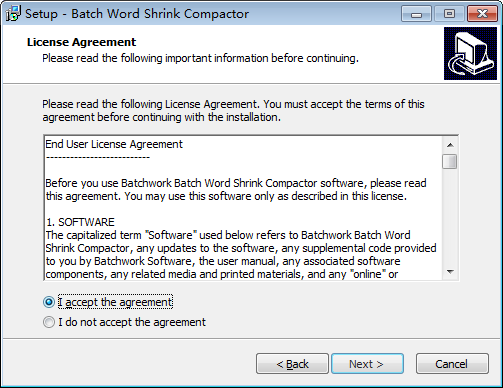Click the Setup installer icon in title bar
This screenshot has height=388, width=503.
(13, 14)
